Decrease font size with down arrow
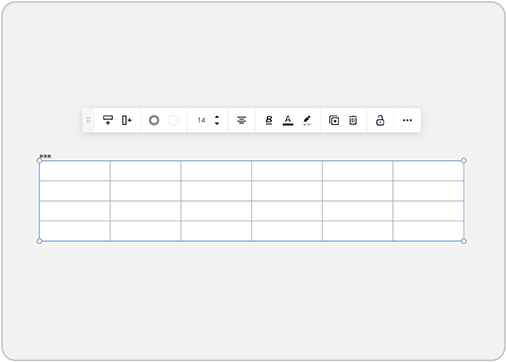 point(217,123)
